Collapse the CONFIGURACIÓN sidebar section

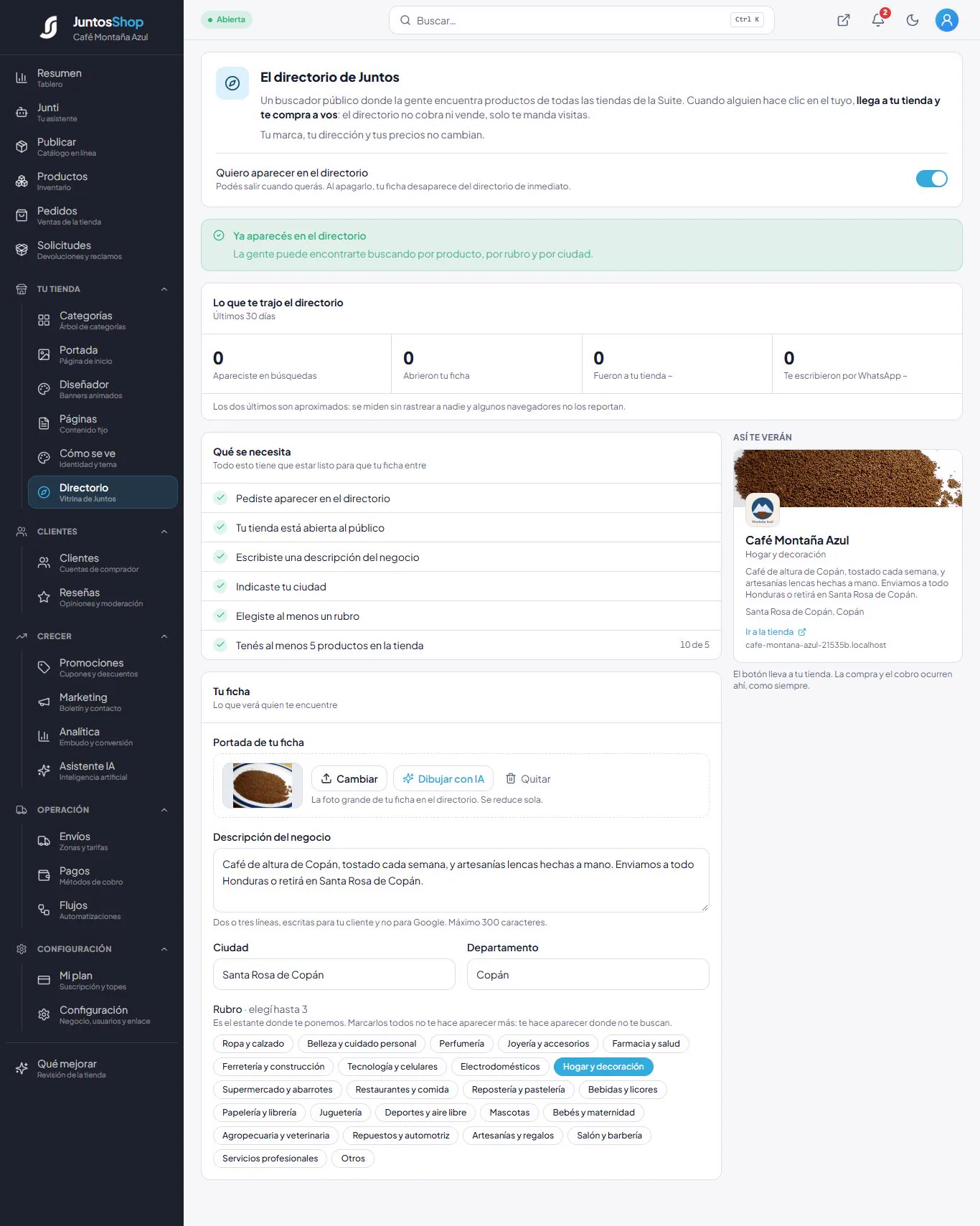pos(92,949)
